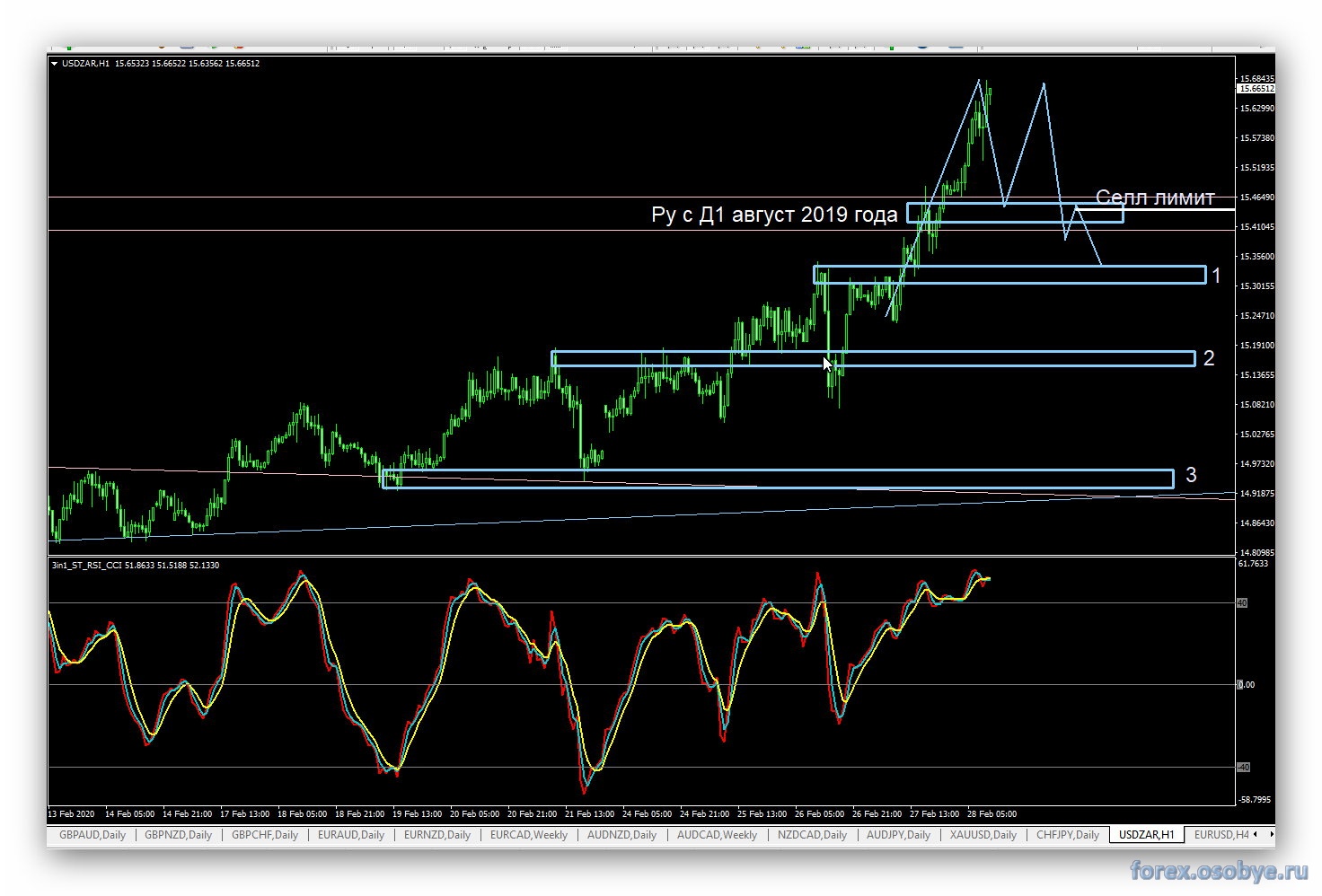The height and width of the screenshot is (896, 1322).
Task: Click the 26 Feb 05:00 time label
Action: coord(819,814)
